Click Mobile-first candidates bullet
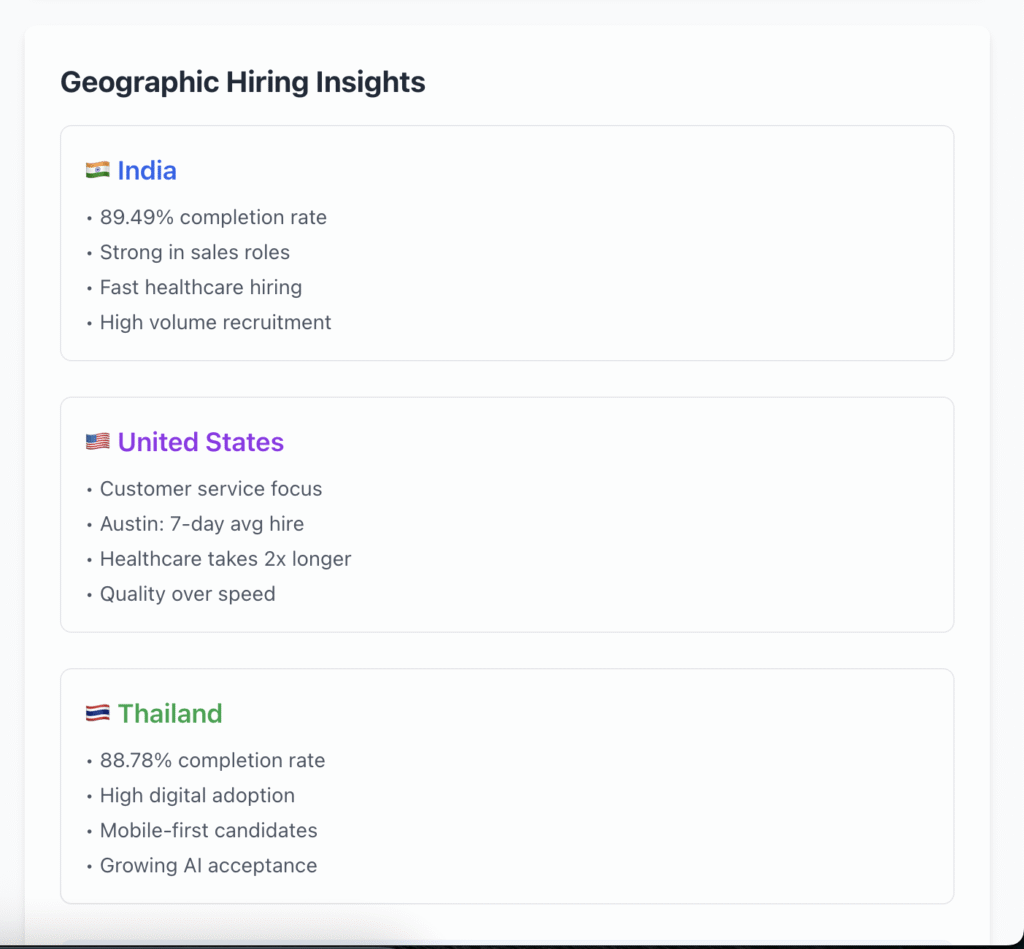The image size is (1024, 949). tap(208, 830)
